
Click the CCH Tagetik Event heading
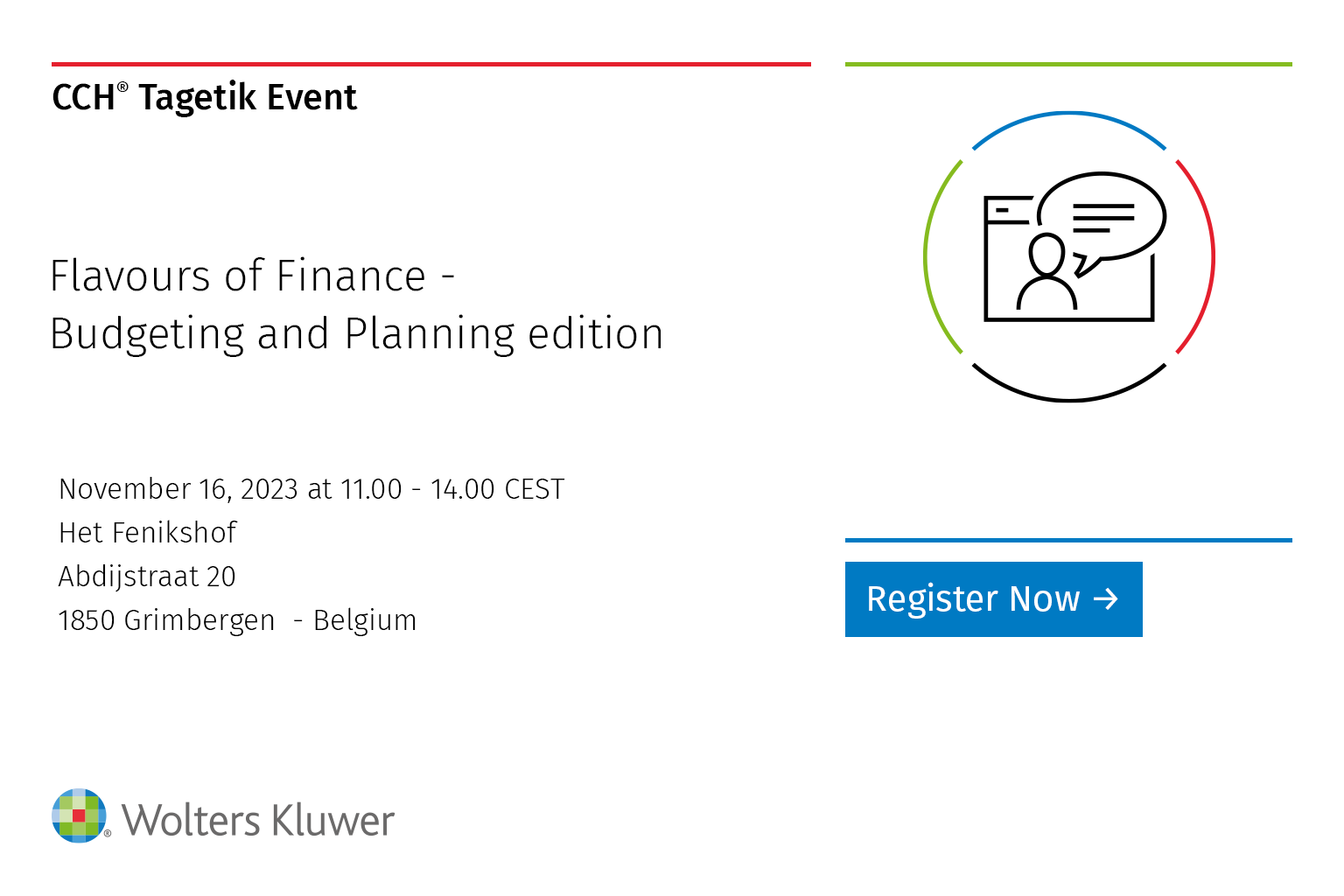pyautogui.click(x=205, y=97)
